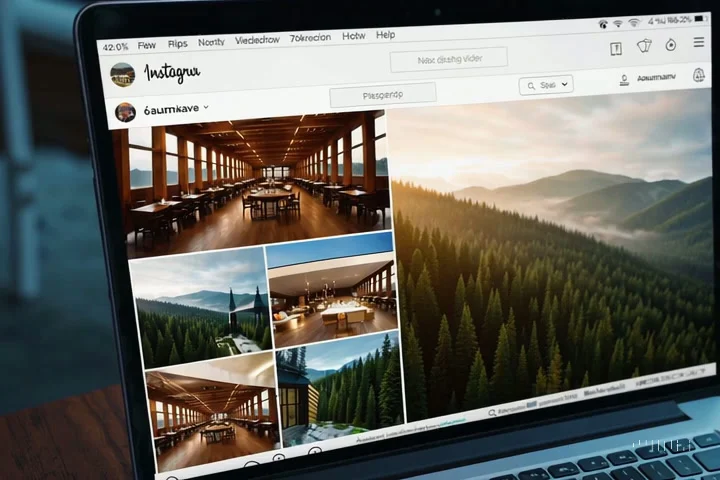720x480 pixels.
Task: Click the square panel icon in toolbar
Action: tap(616, 49)
